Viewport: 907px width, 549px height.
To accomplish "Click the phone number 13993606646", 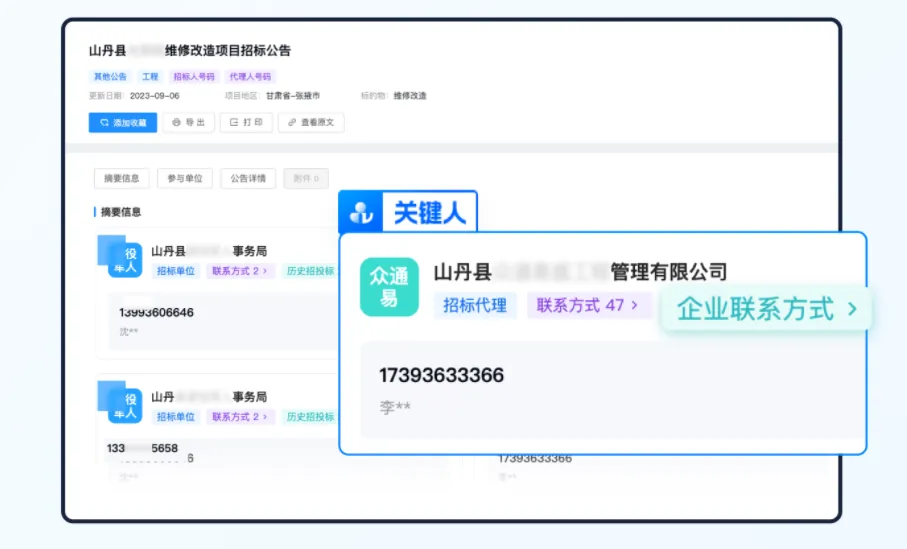I will pos(156,312).
